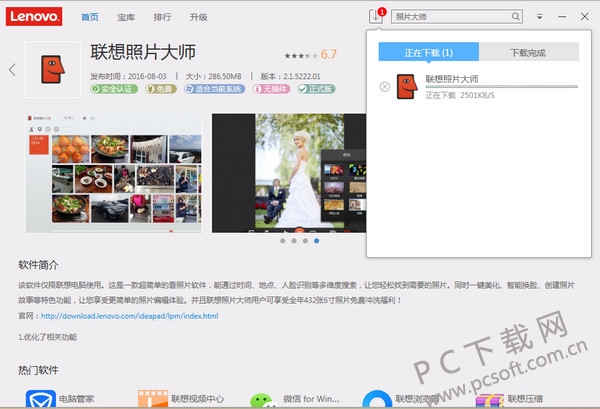Open the download manager arrow icon
This screenshot has height=409, width=600.
click(375, 17)
